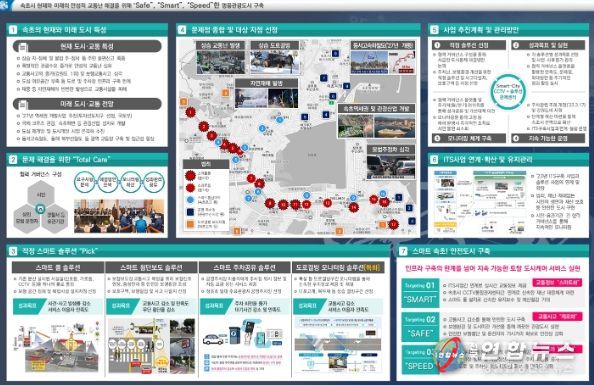Screen dimensions: 594x385
Task: Click the Targeting 02 SAFE box
Action: tap(420, 327)
